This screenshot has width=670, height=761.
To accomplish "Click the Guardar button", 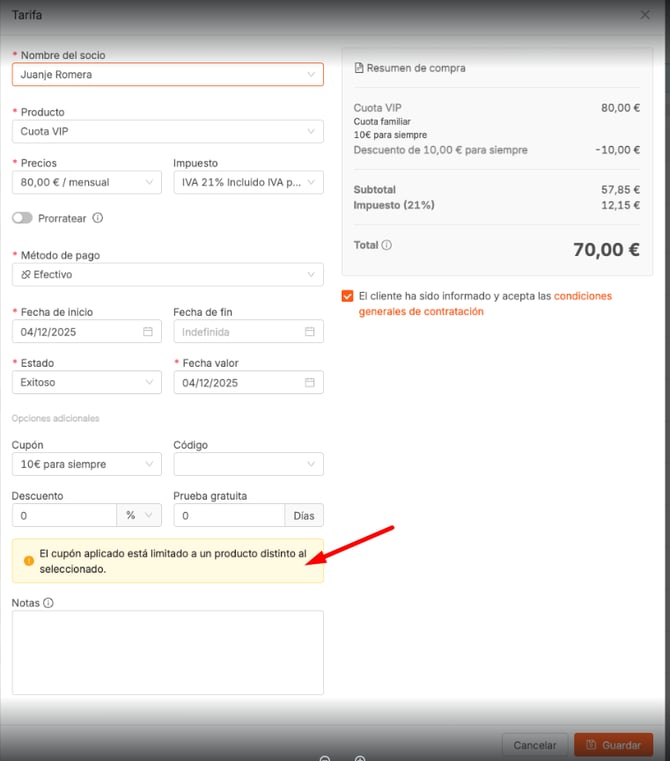I will click(x=613, y=745).
